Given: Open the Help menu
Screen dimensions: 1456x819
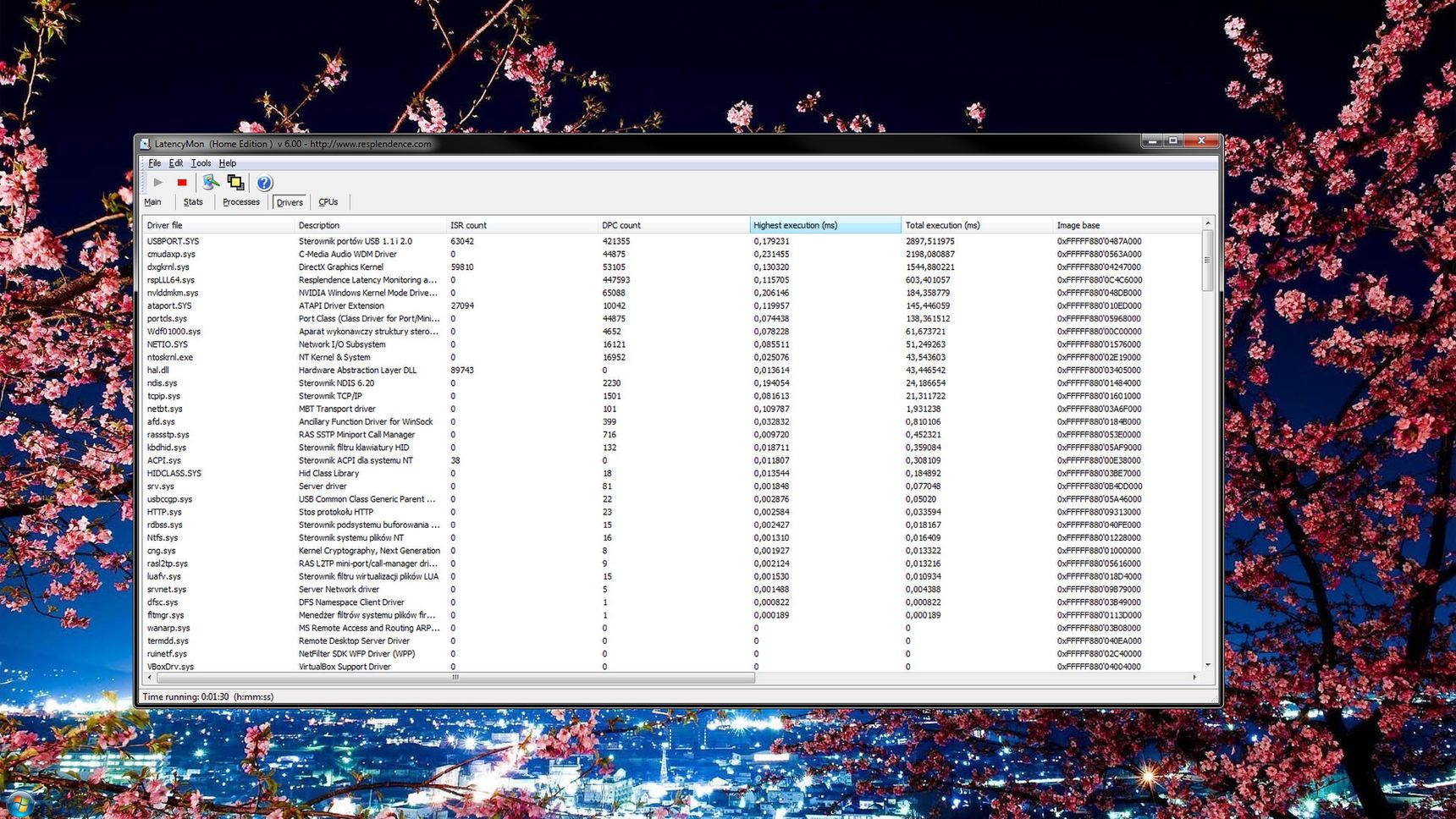Looking at the screenshot, I should point(228,163).
